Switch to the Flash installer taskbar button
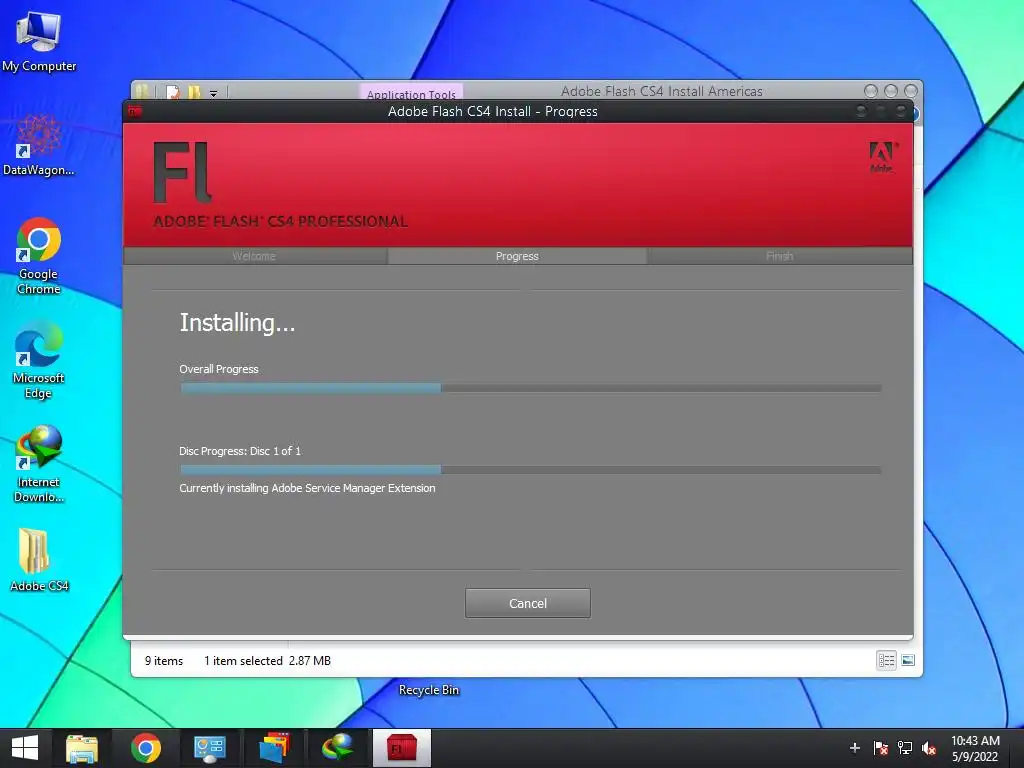 pos(402,748)
